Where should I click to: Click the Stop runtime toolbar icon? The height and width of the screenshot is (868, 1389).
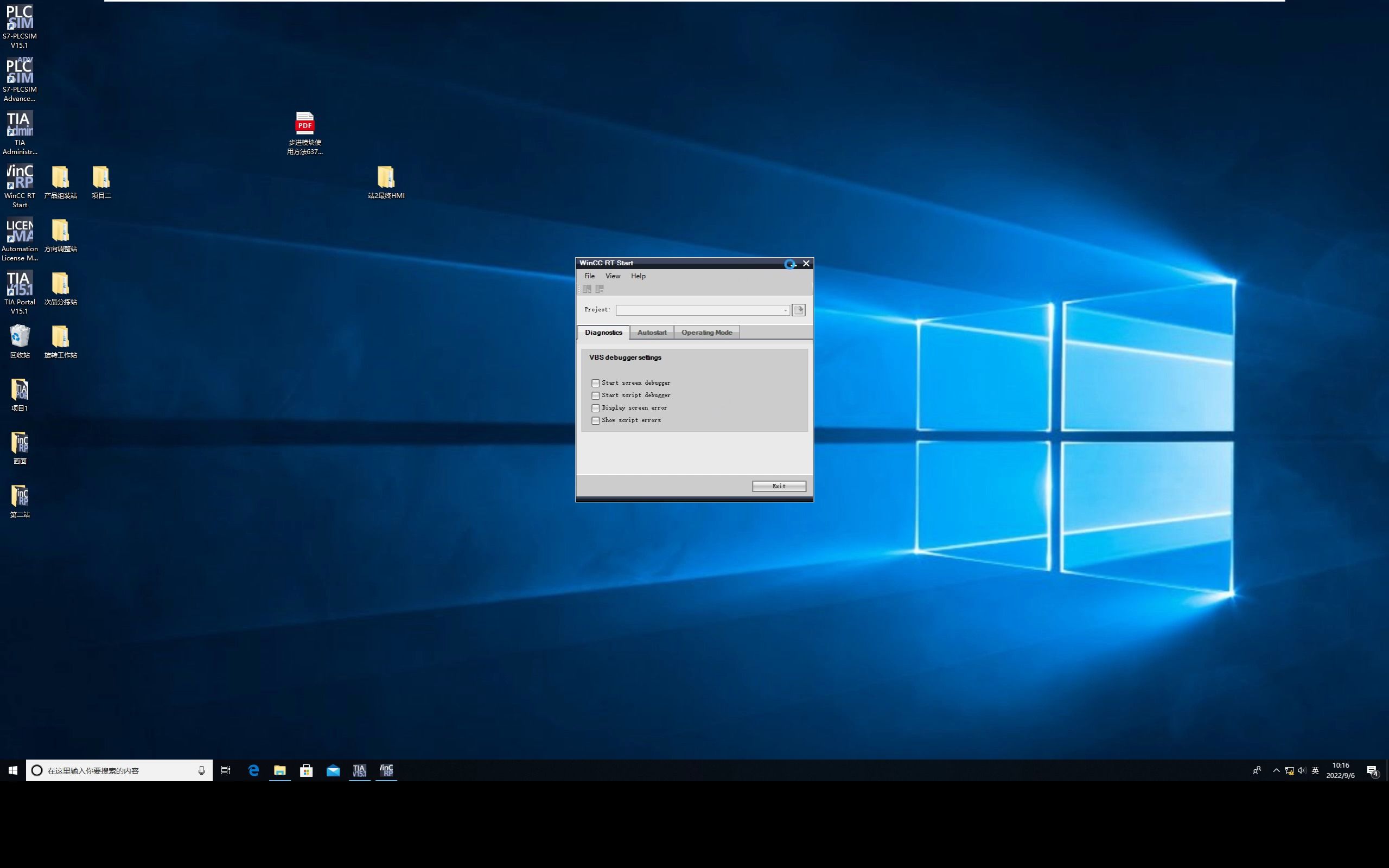[x=599, y=289]
